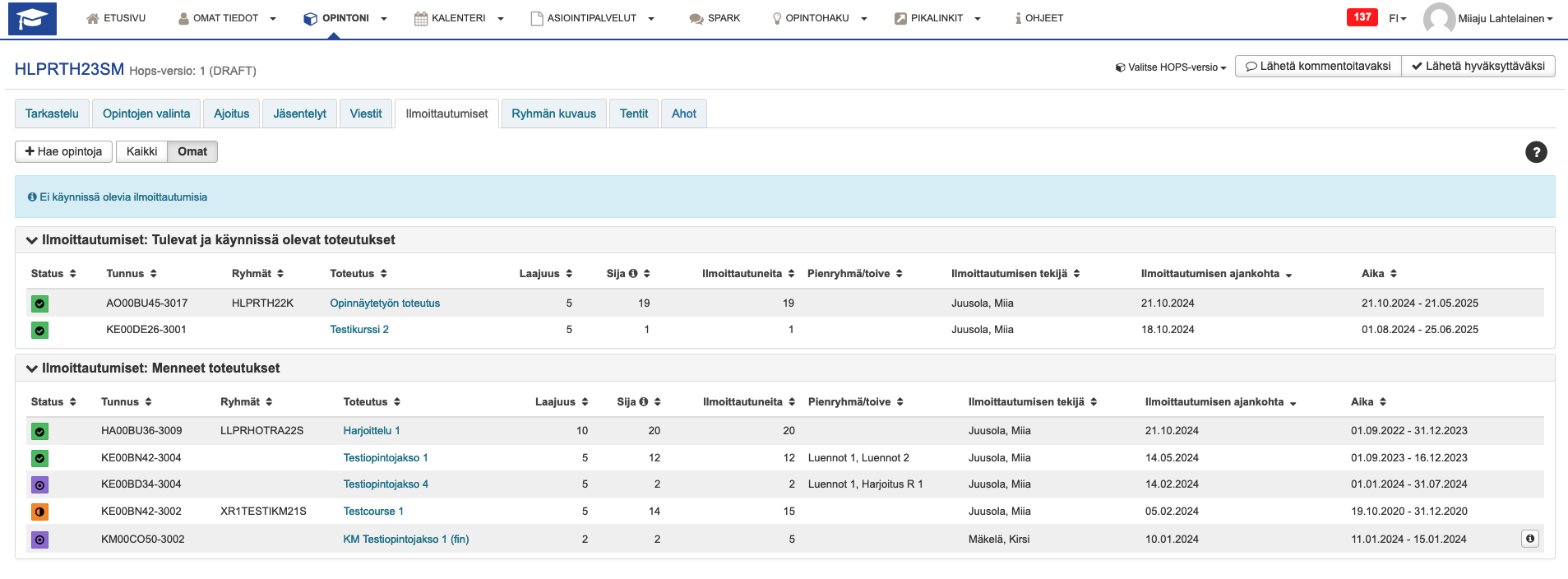Viewport: 1568px width, 579px height.
Task: Click the orange status icon for Testcourse 1
Action: click(x=39, y=512)
